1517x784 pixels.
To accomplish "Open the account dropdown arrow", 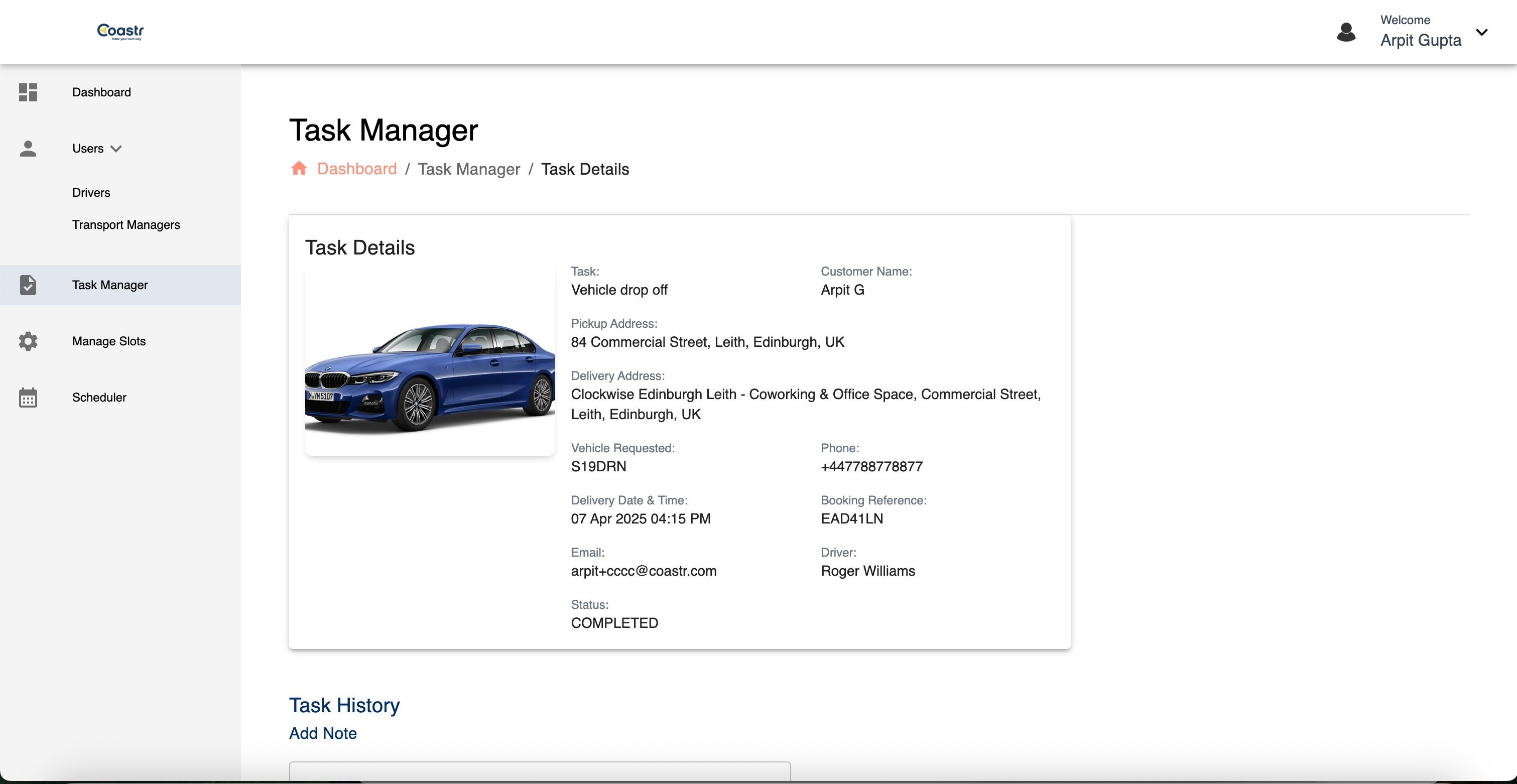I will (1482, 32).
